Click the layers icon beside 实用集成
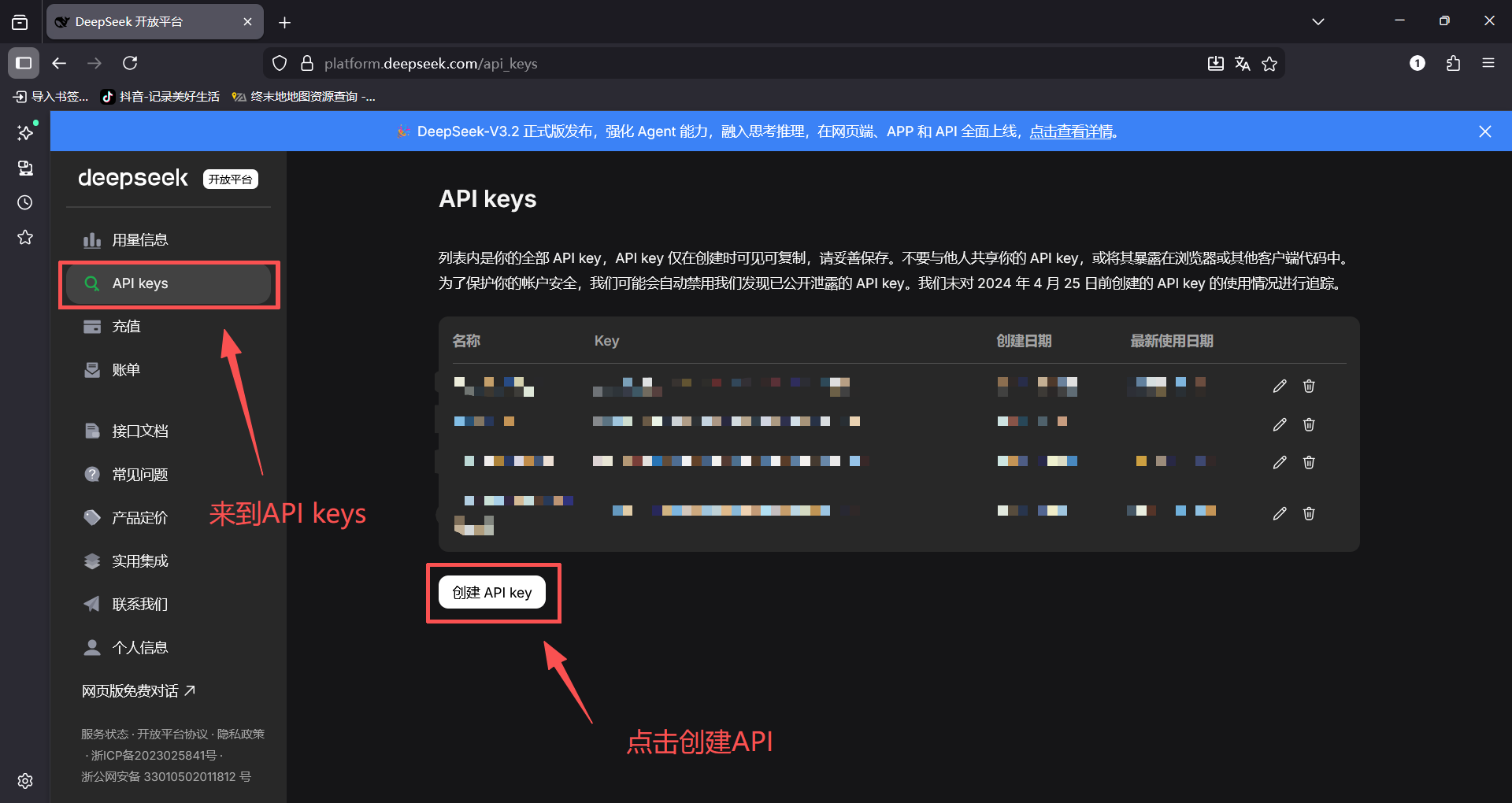The height and width of the screenshot is (803, 1512). [x=92, y=561]
